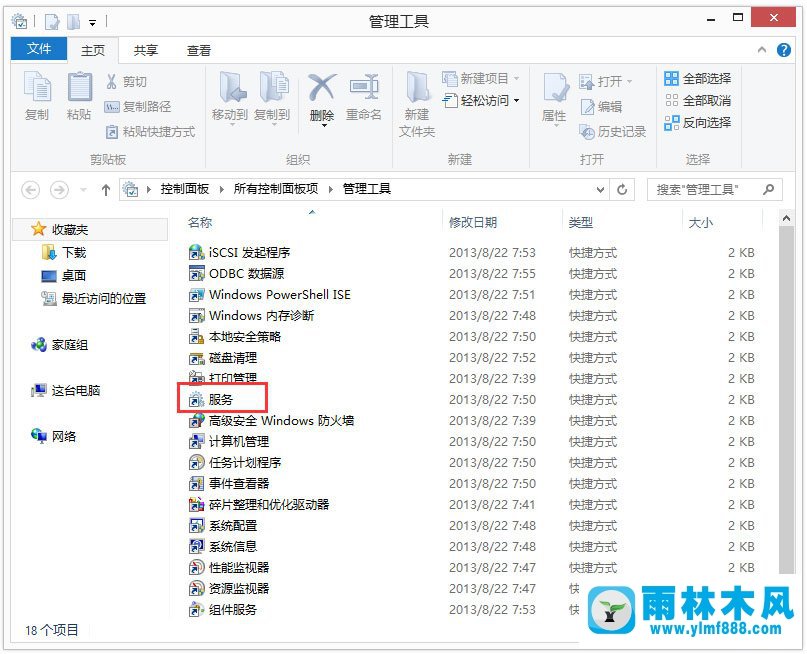Open Customize Quick Access Toolbar dropdown
This screenshot has width=807, height=654.
pyautogui.click(x=93, y=22)
